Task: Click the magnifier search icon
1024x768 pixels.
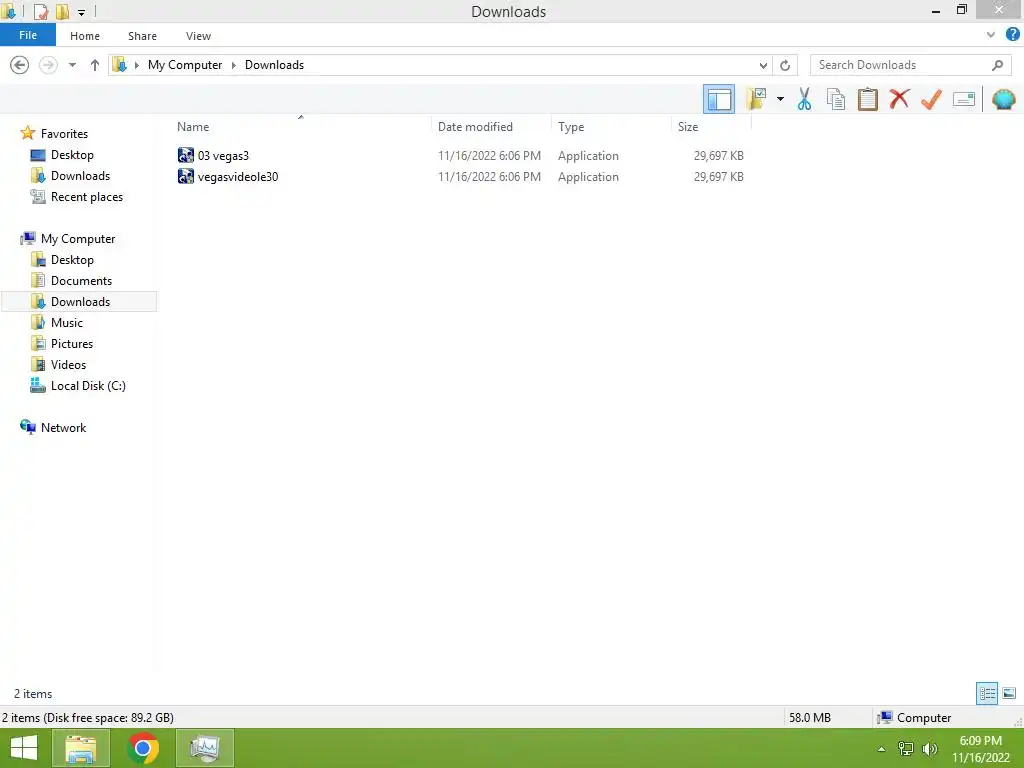Action: (997, 65)
